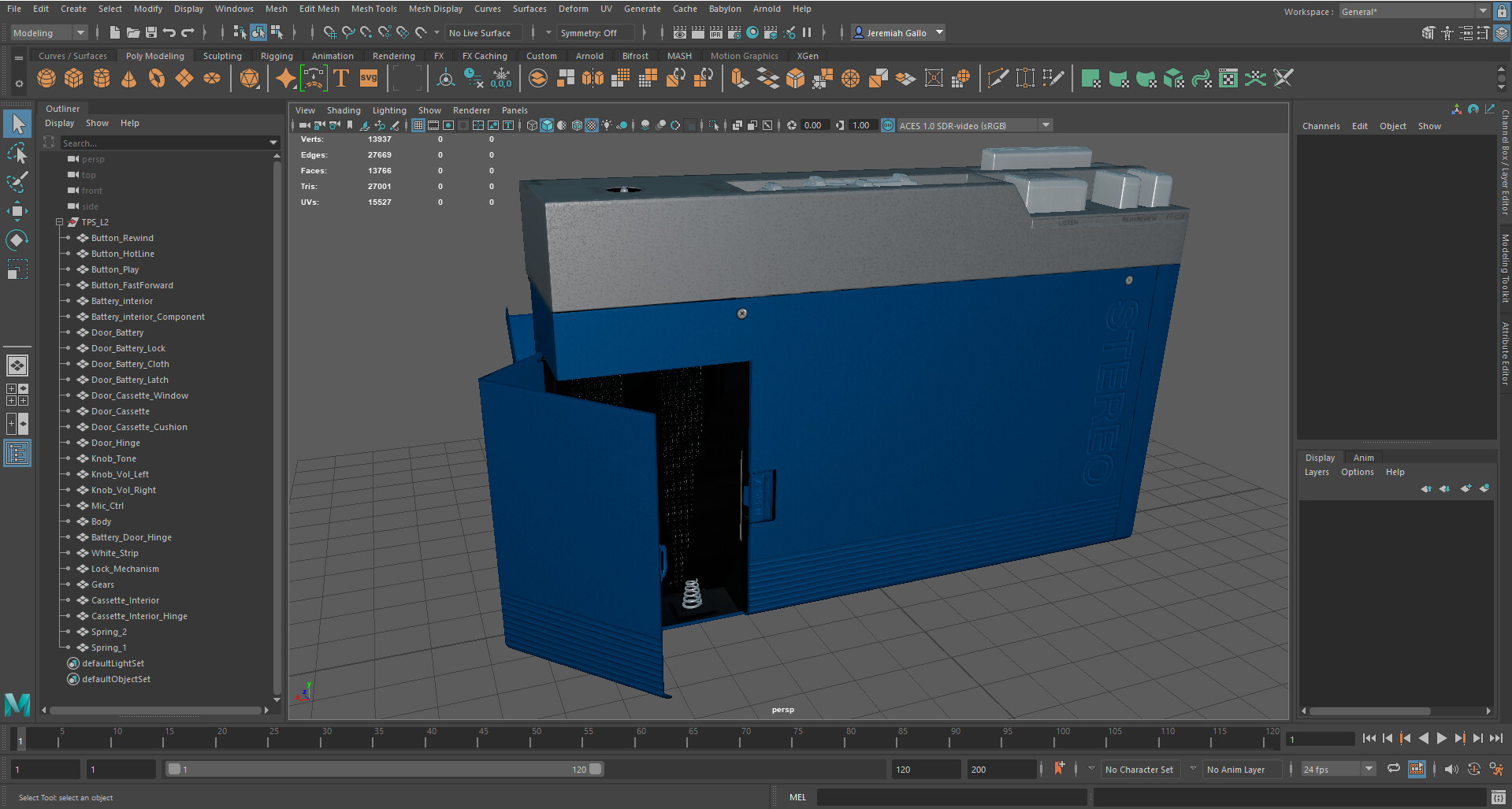
Task: Click the Undo arrow in the status line
Action: pyautogui.click(x=169, y=32)
